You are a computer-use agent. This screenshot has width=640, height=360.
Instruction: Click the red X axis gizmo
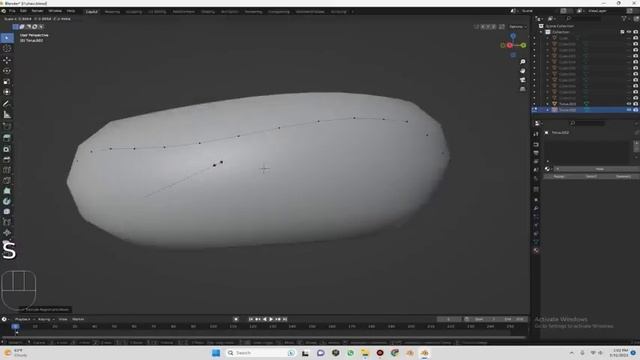[x=510, y=45]
